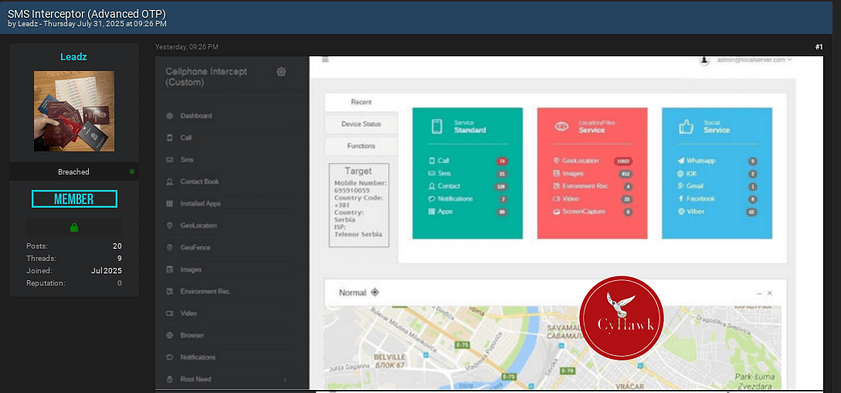
Task: Click the green lock icon under MEMBER
Action: pyautogui.click(x=74, y=227)
